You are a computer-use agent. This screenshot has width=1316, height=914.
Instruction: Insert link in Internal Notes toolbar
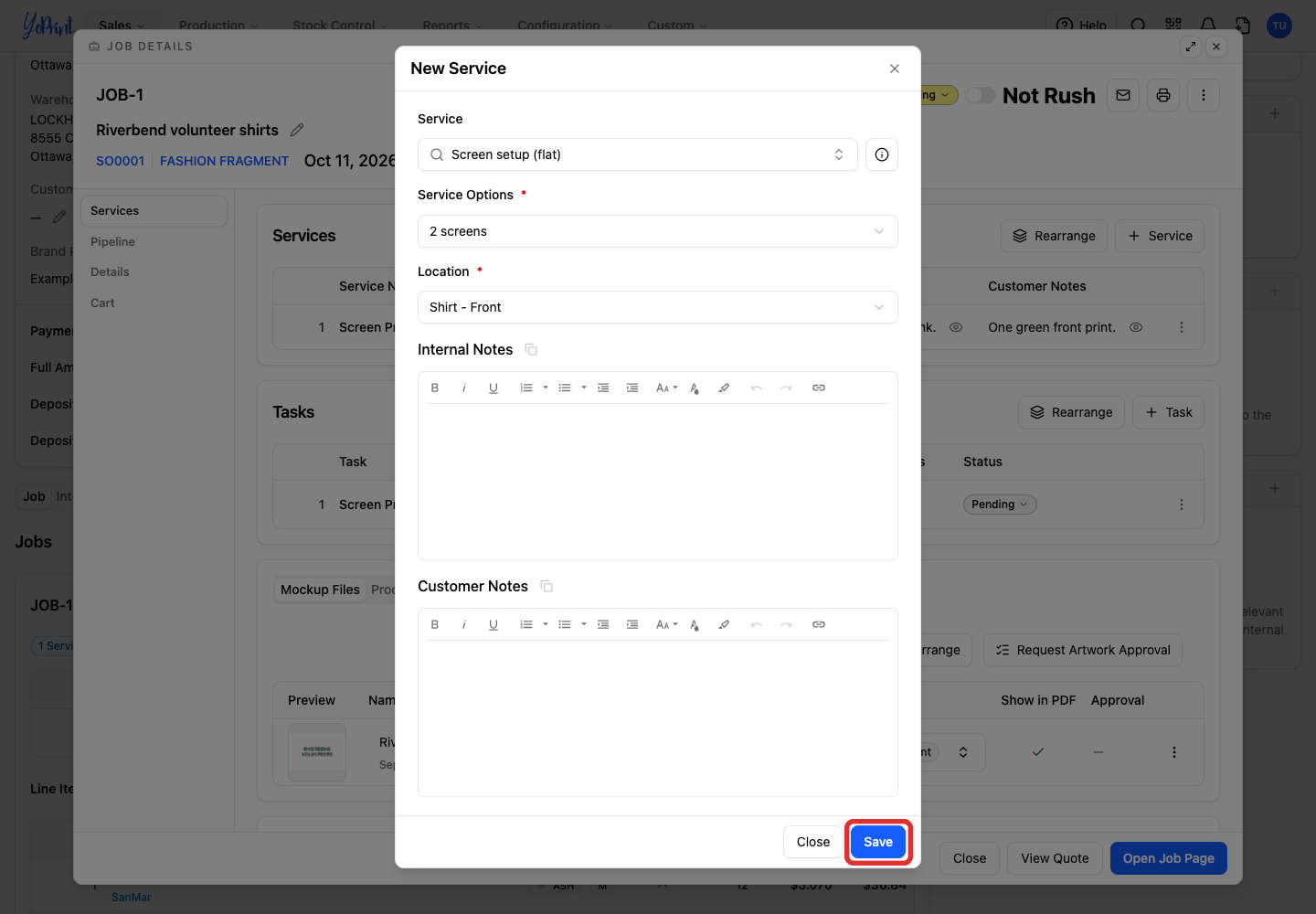point(819,388)
